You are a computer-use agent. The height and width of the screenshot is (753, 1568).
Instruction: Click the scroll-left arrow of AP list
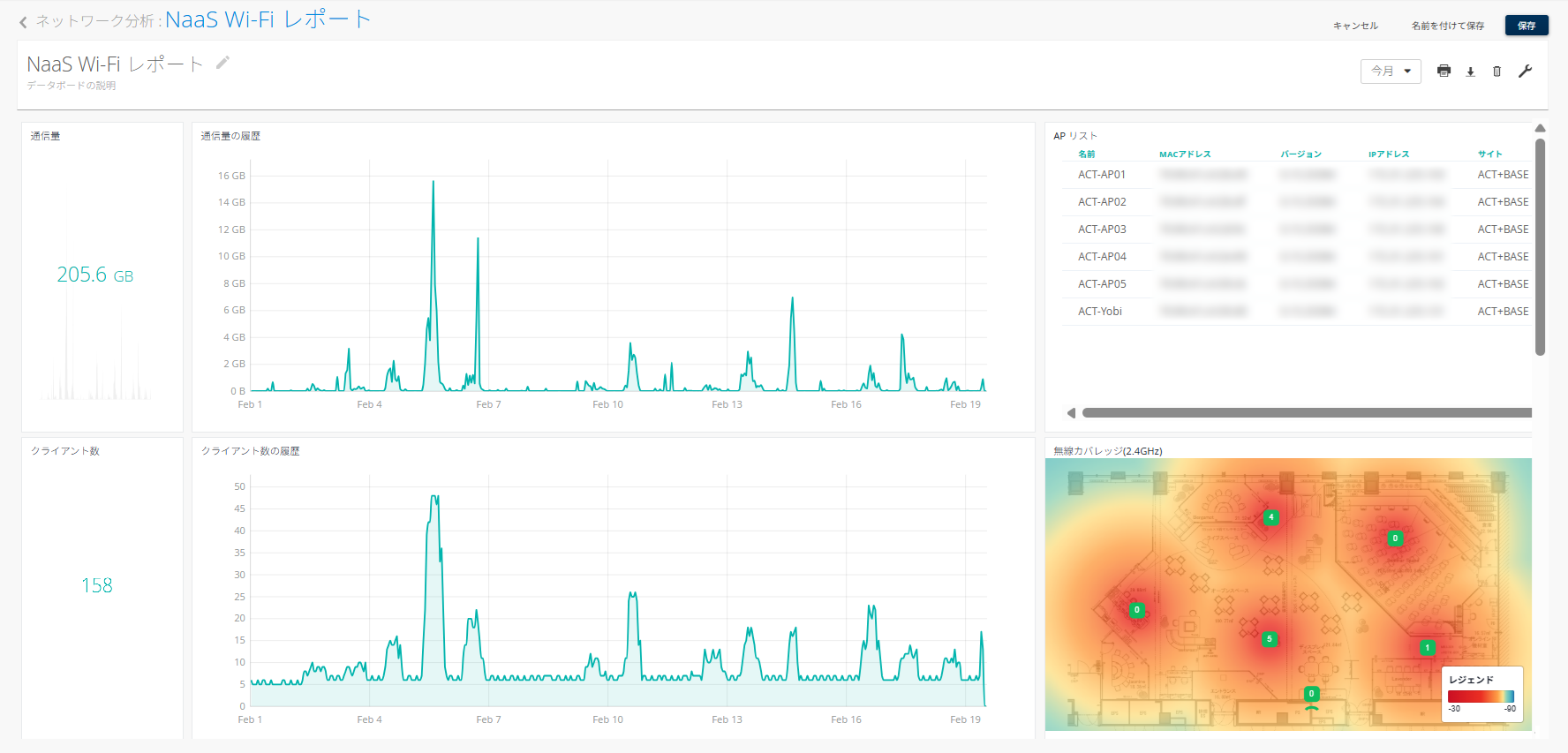[x=1071, y=413]
